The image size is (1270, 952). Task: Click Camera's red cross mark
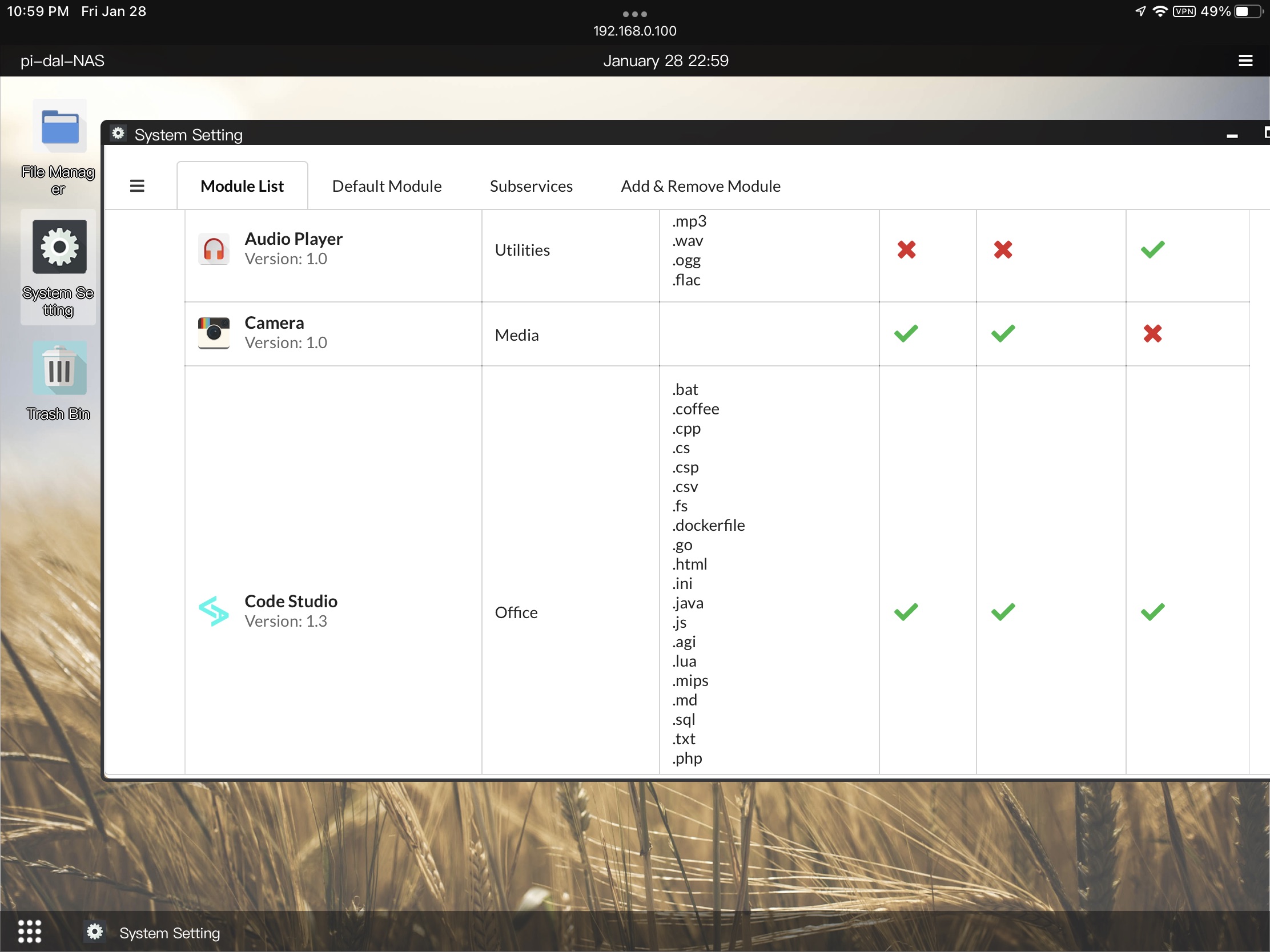[1152, 333]
